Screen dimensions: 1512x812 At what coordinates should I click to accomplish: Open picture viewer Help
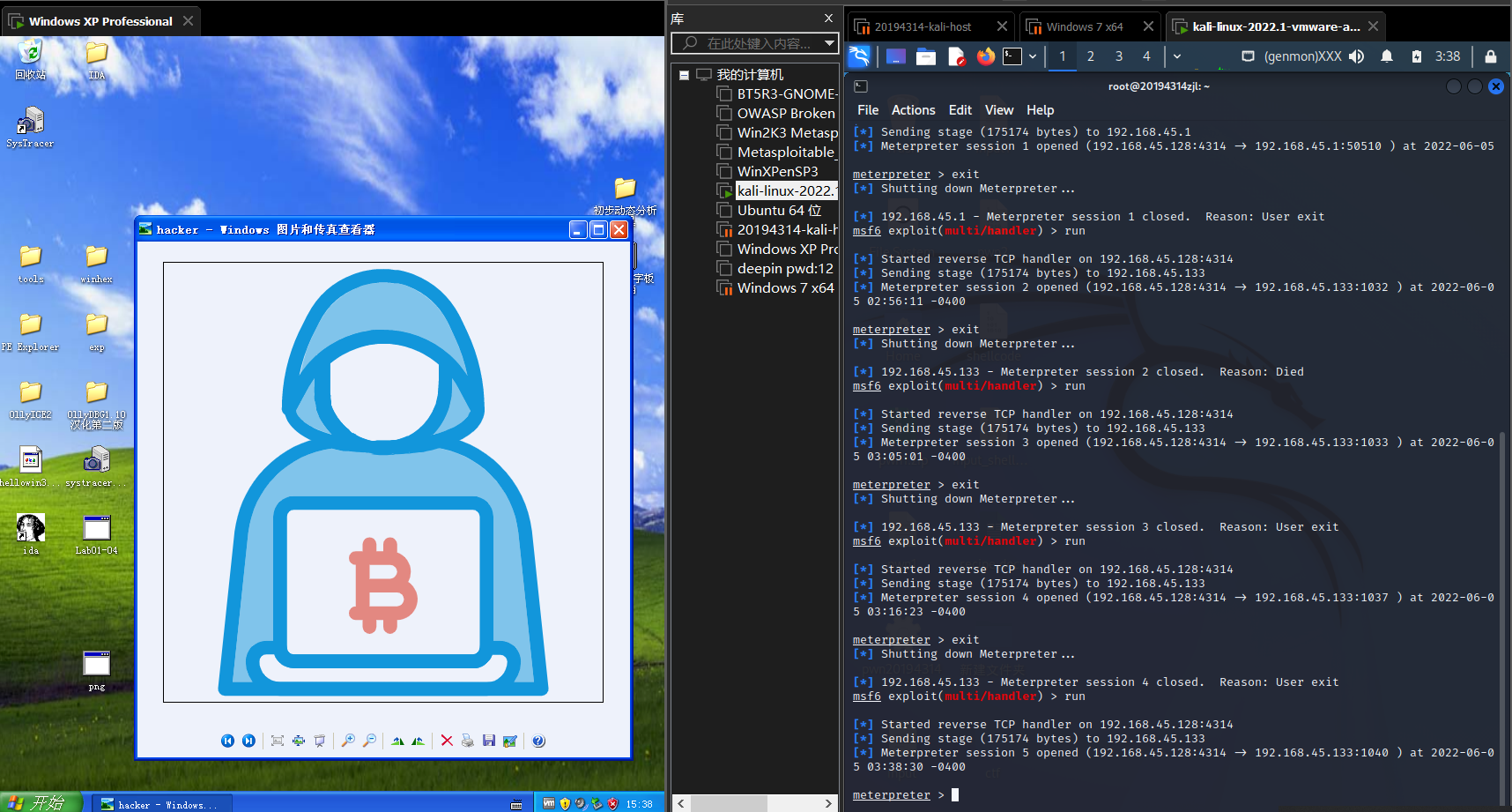pyautogui.click(x=539, y=741)
